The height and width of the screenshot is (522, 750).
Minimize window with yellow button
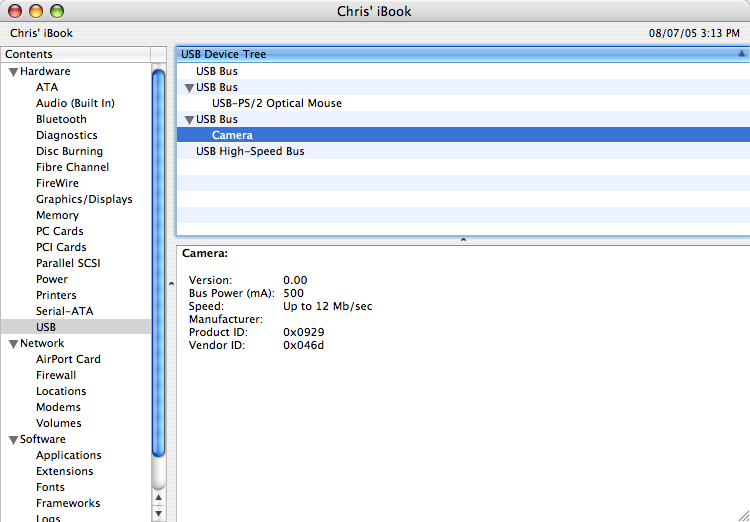36,11
